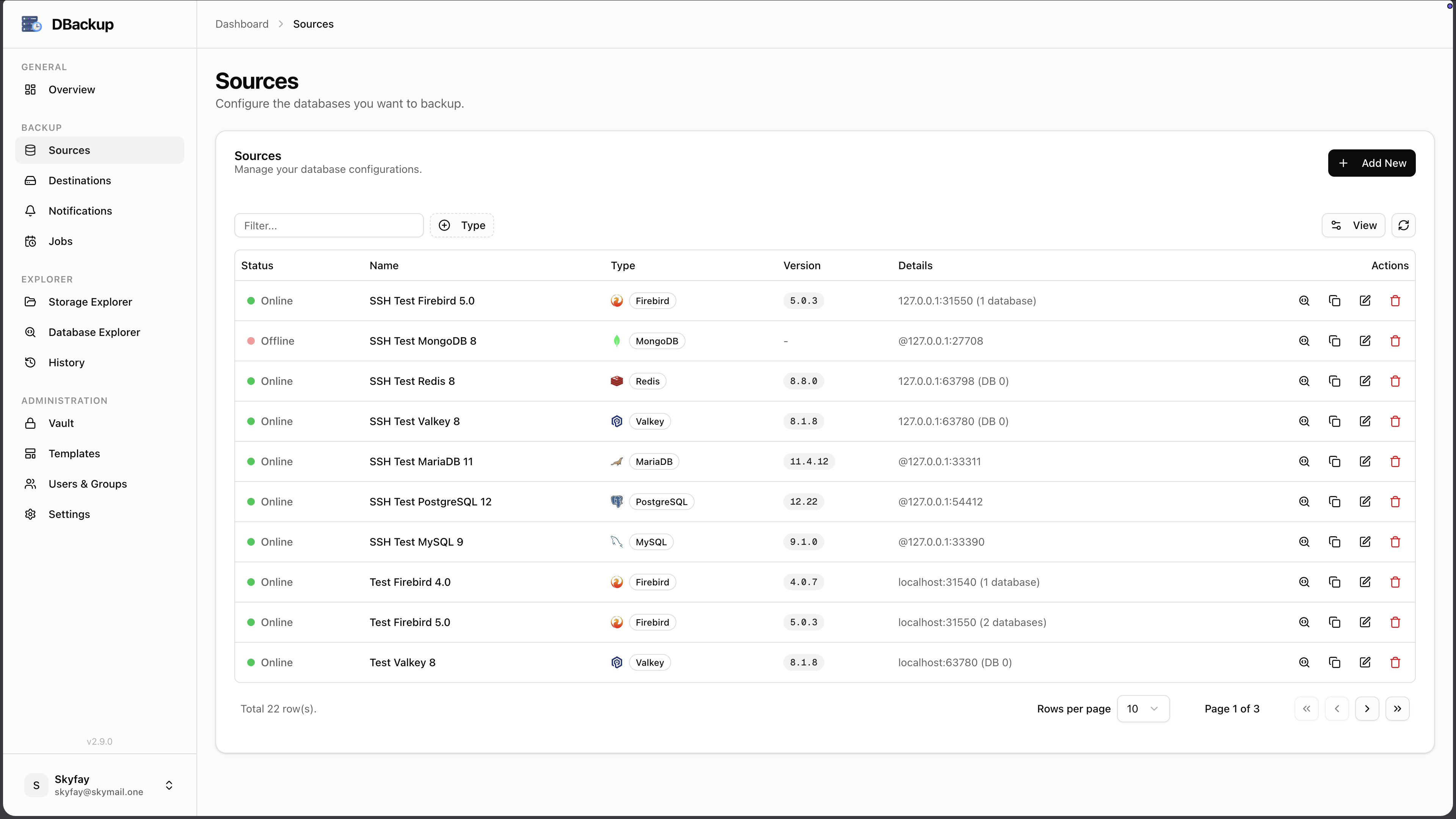Click the DBackup logo icon

click(x=31, y=24)
